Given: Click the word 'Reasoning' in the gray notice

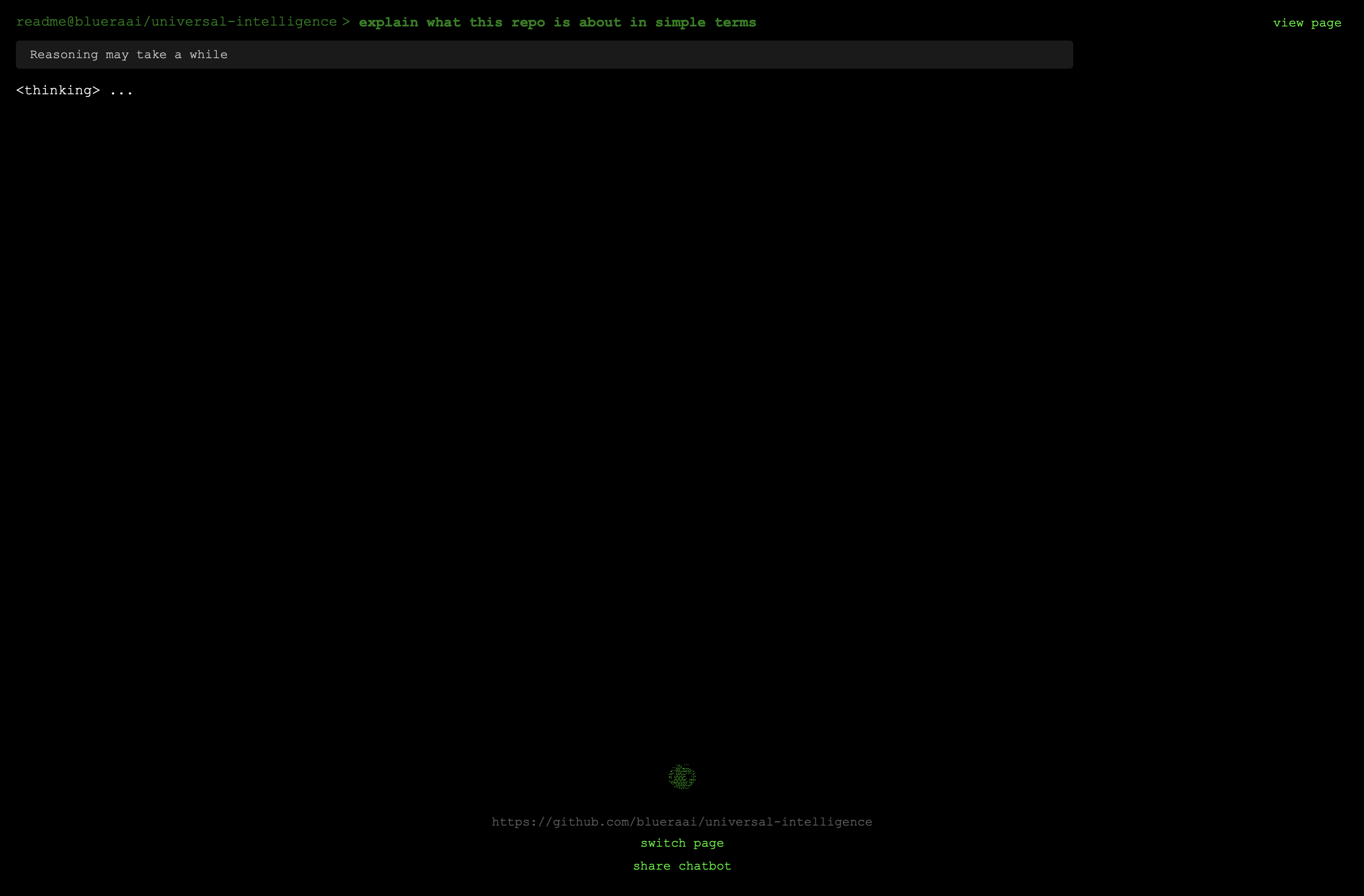Looking at the screenshot, I should click(x=63, y=55).
